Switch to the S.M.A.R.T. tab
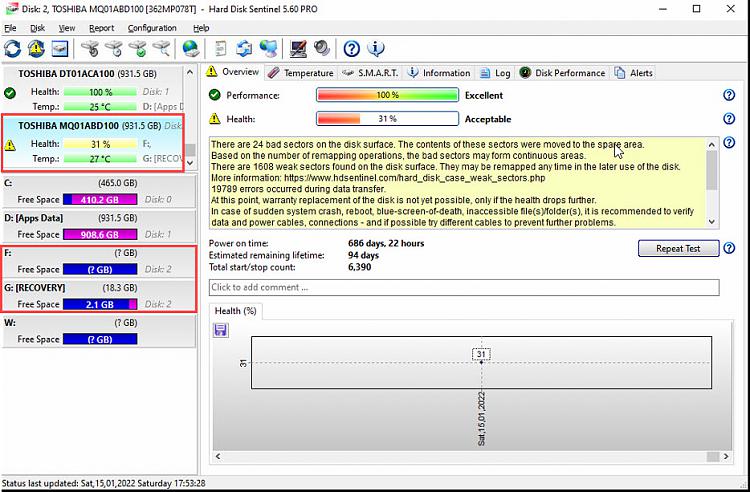This screenshot has width=750, height=492. (x=371, y=73)
